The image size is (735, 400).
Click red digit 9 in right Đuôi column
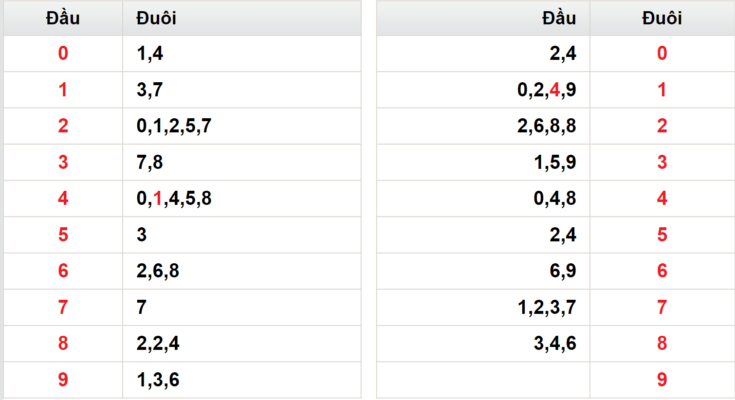click(662, 379)
